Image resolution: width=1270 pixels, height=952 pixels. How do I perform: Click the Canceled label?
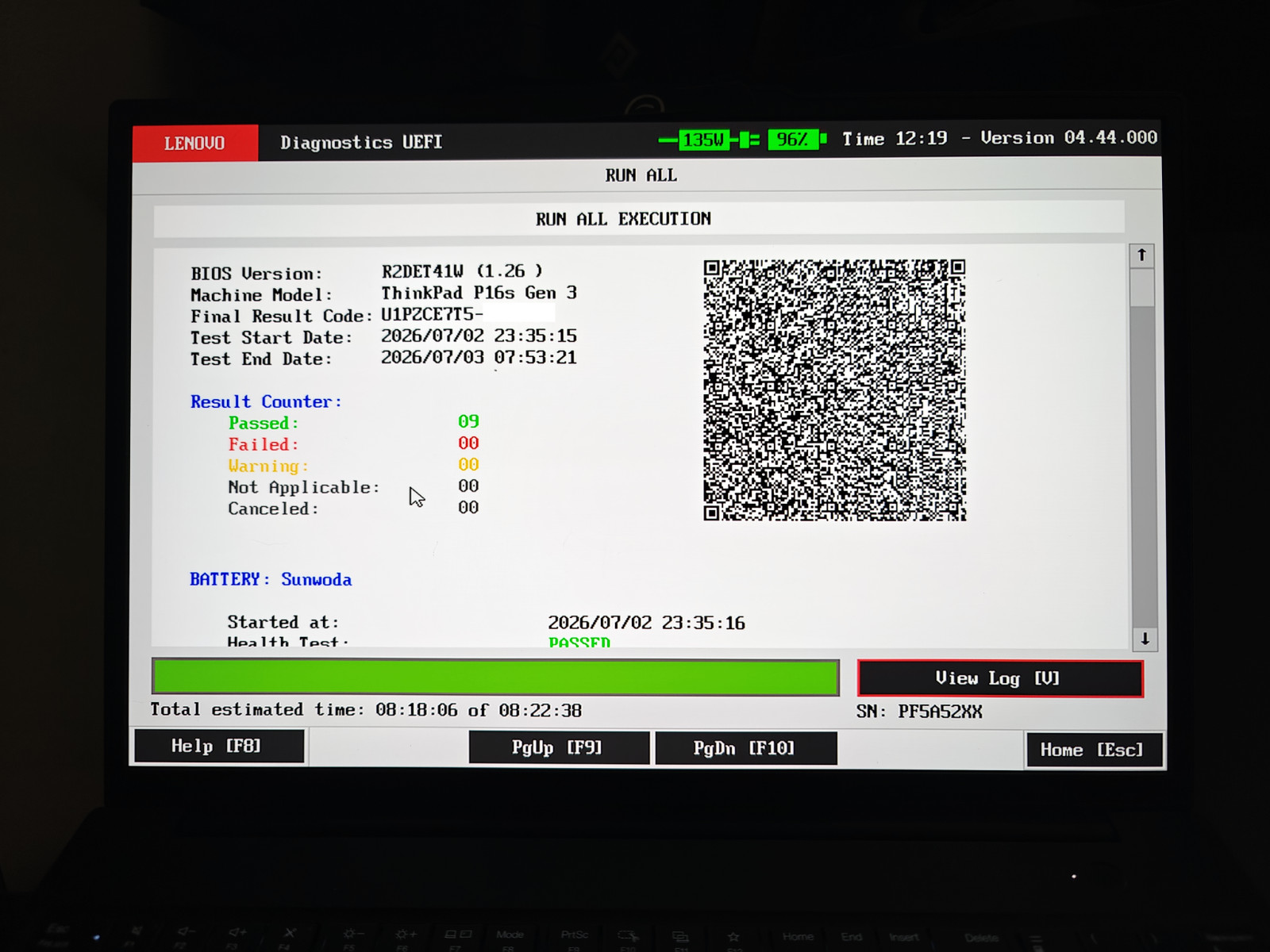(273, 509)
